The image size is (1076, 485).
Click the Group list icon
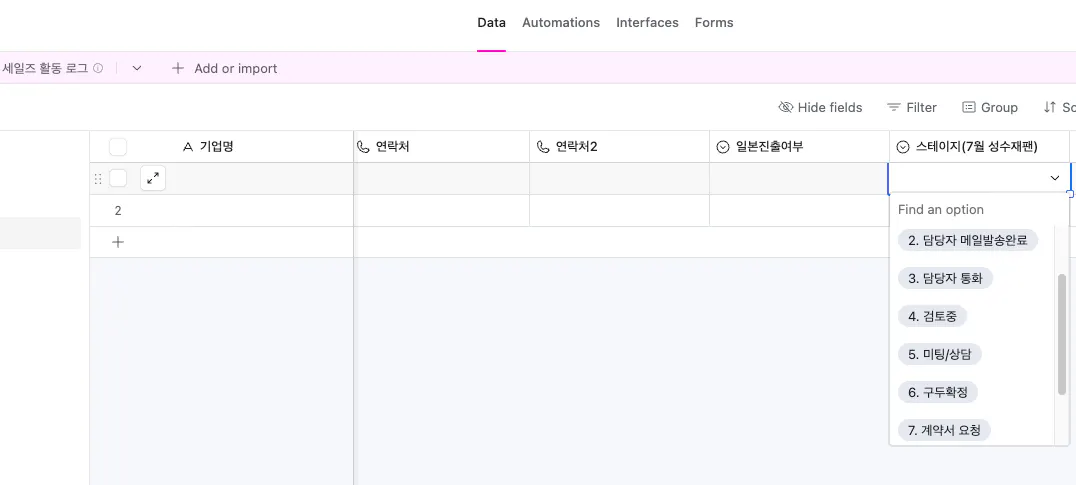968,107
